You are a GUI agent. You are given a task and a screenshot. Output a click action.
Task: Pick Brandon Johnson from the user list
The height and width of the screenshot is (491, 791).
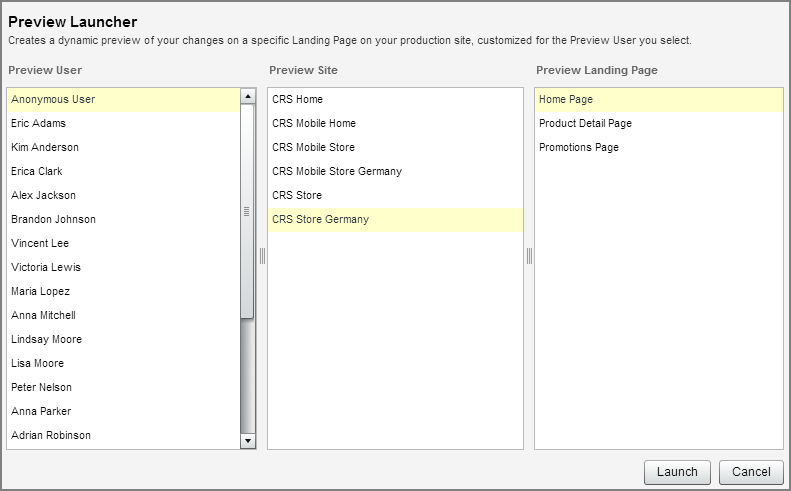click(53, 220)
